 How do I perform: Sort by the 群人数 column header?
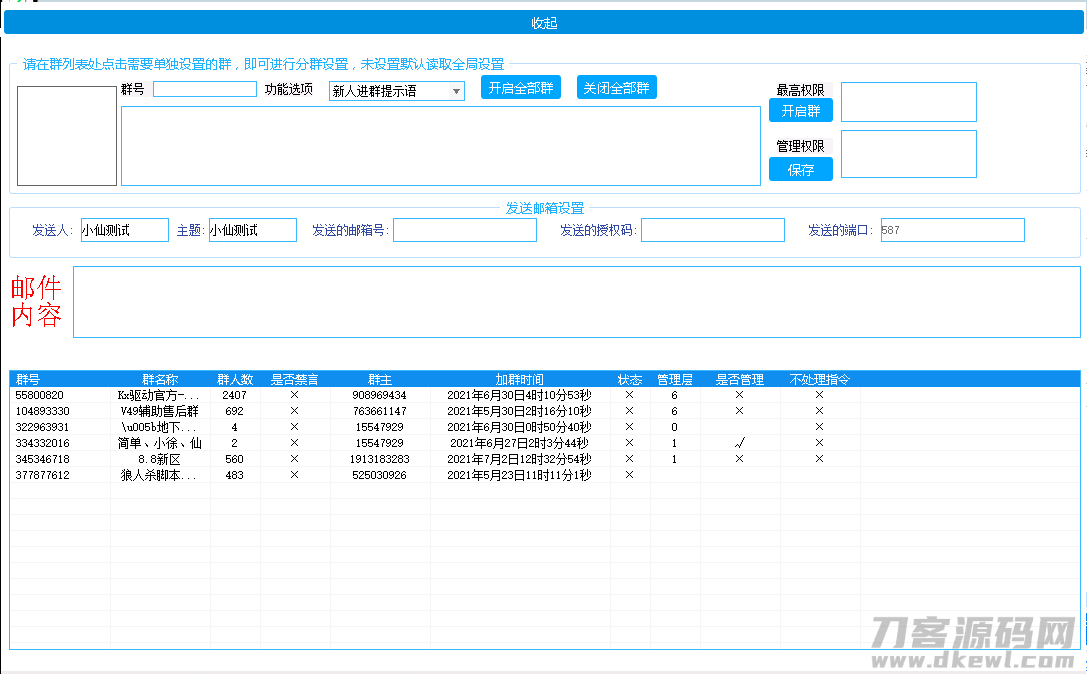235,379
